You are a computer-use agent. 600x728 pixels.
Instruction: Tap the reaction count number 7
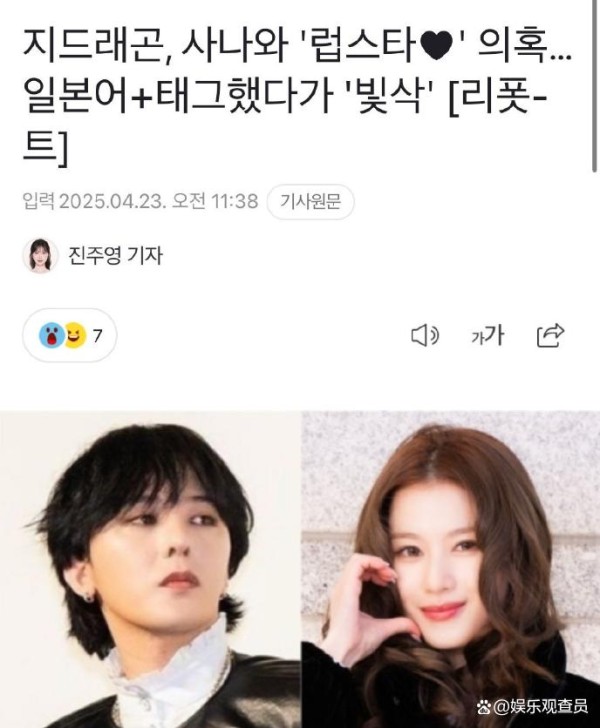point(97,336)
